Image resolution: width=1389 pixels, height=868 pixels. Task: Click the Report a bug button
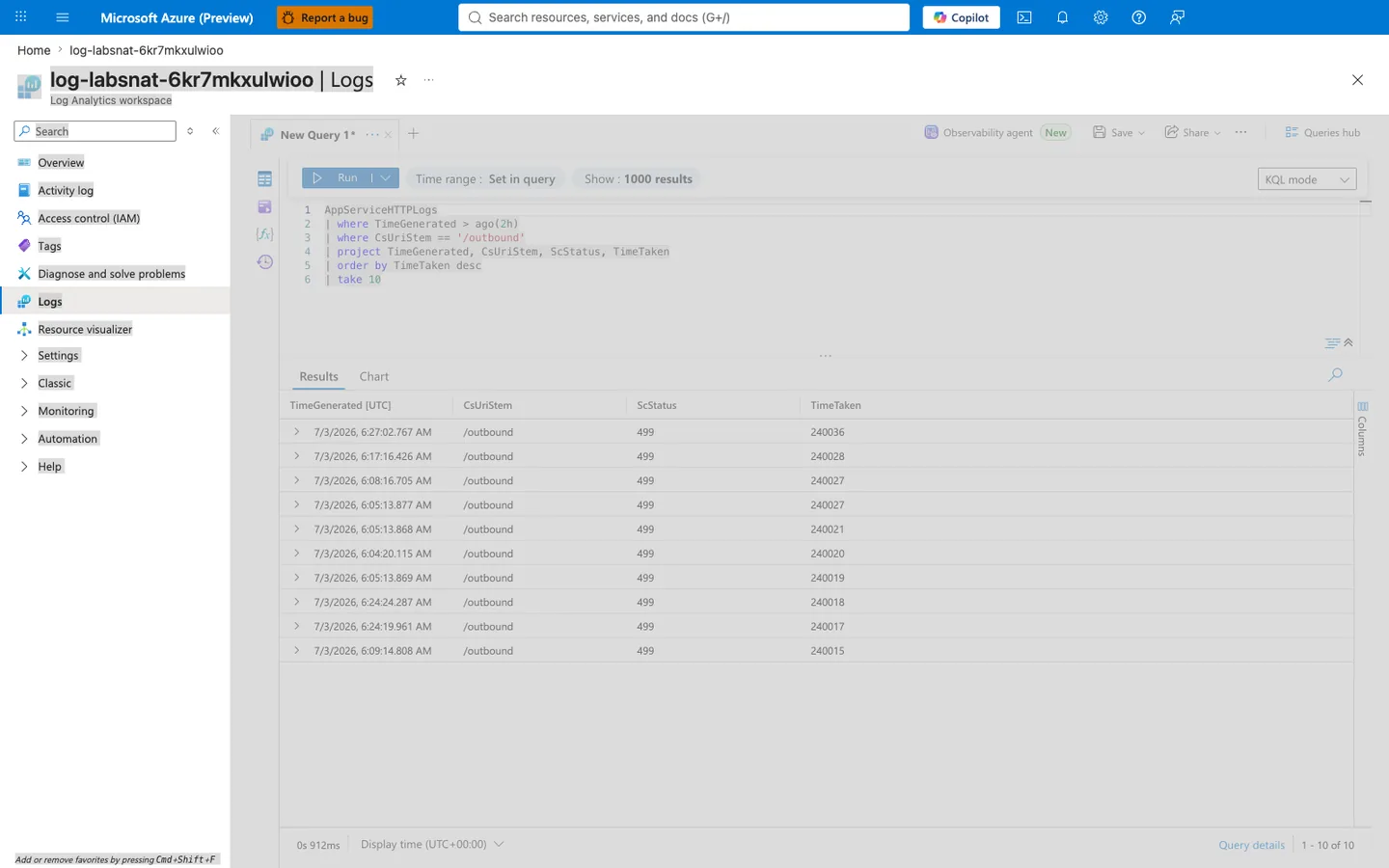click(x=325, y=17)
